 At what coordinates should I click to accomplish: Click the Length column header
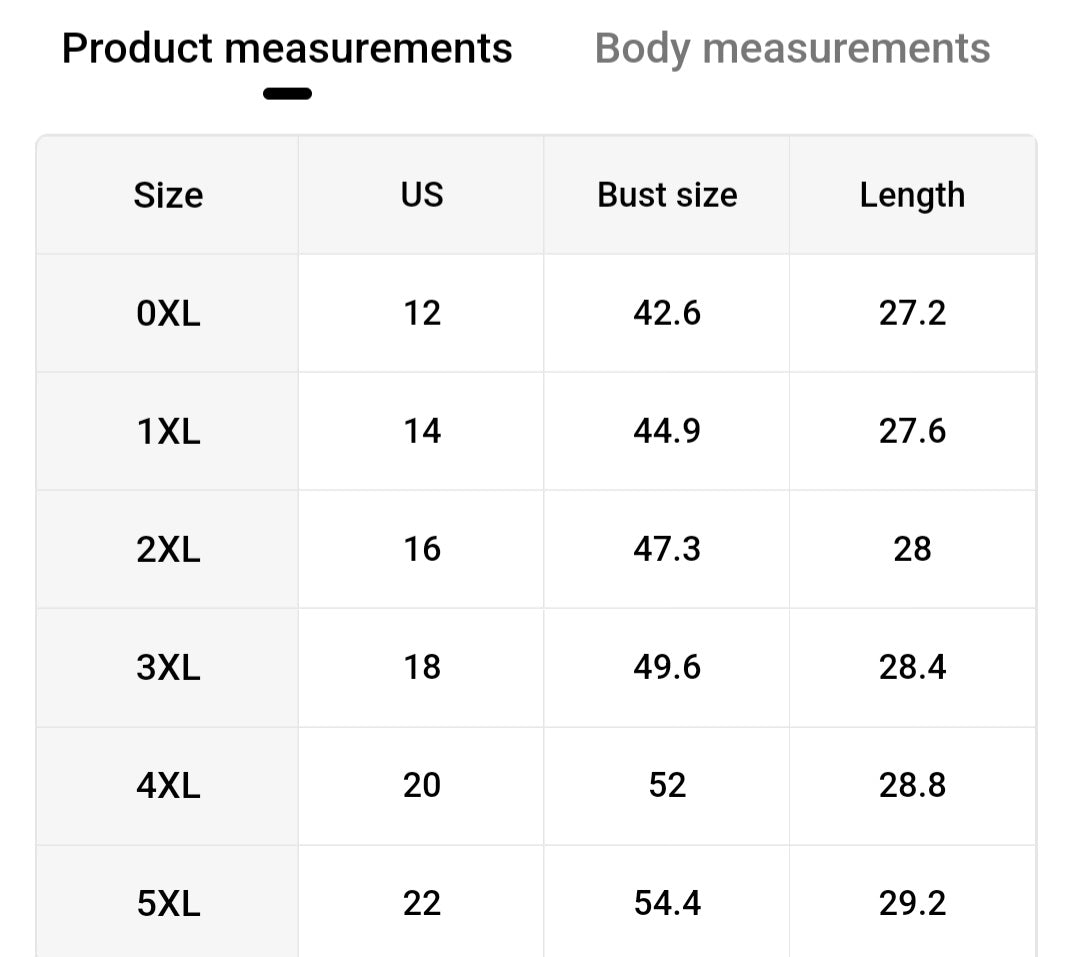click(912, 195)
